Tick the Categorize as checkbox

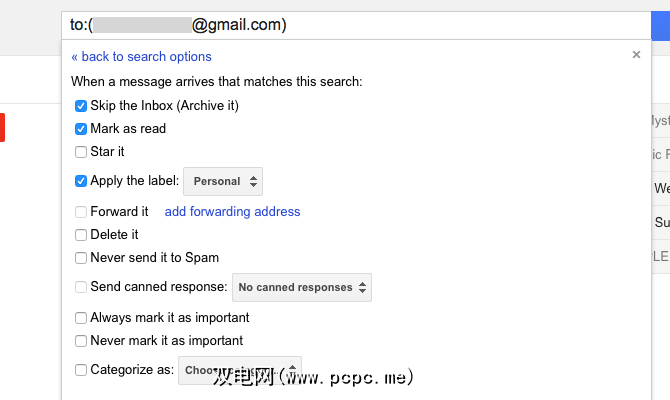click(x=81, y=370)
